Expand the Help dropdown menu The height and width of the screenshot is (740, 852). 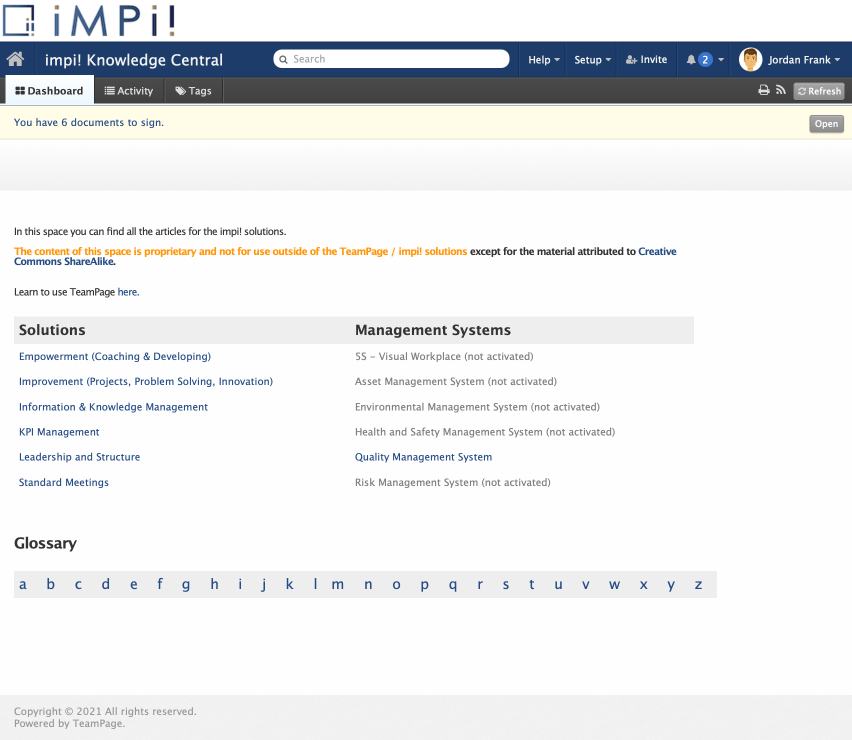tap(543, 60)
